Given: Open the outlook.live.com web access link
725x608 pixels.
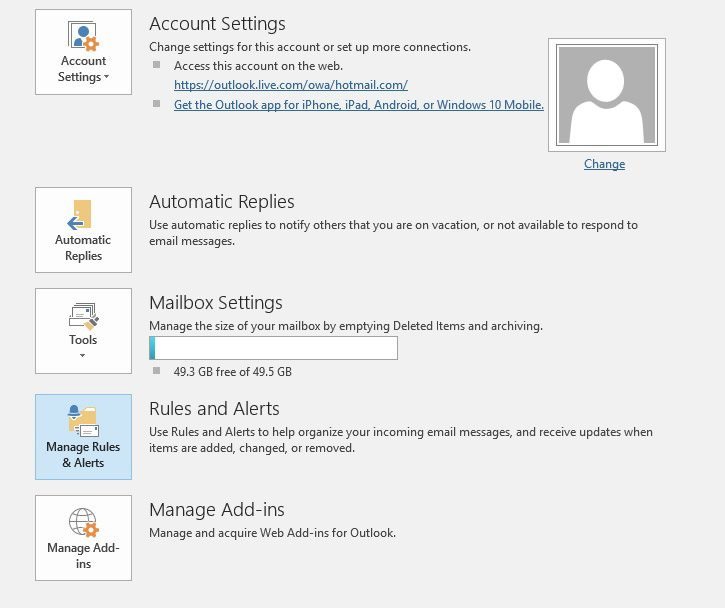Looking at the screenshot, I should point(291,85).
